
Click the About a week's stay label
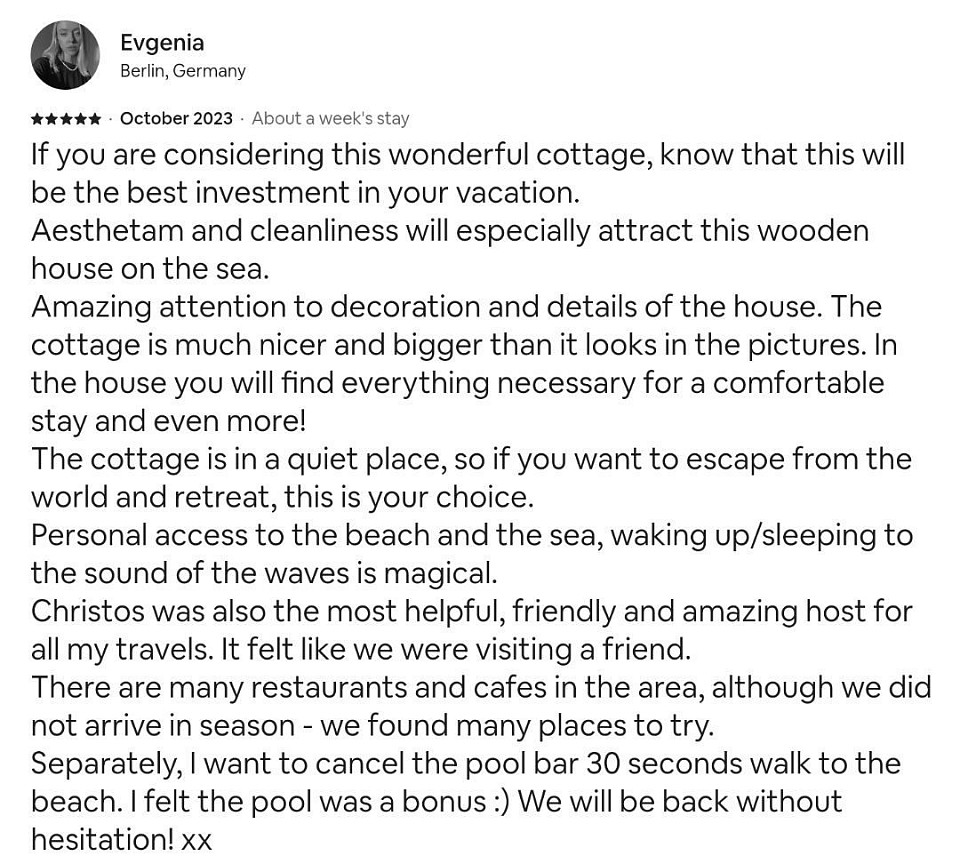[330, 118]
